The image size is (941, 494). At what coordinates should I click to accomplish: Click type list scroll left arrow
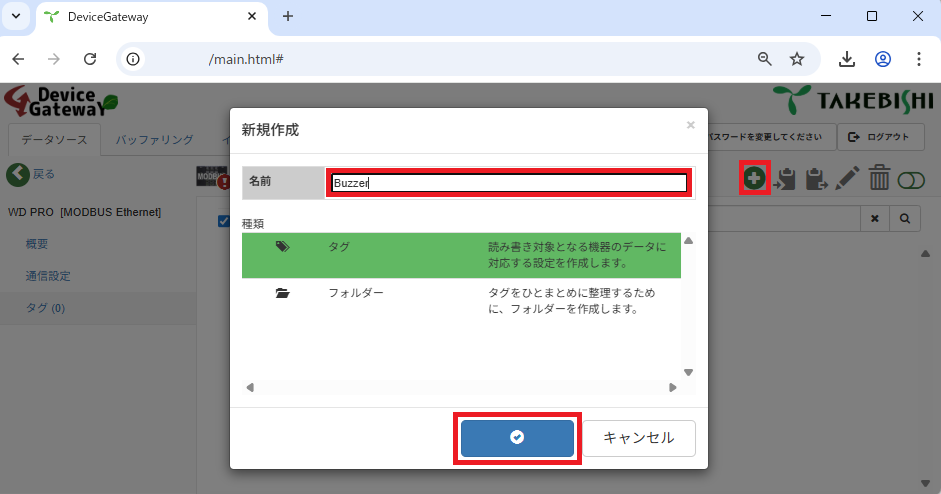pos(250,388)
